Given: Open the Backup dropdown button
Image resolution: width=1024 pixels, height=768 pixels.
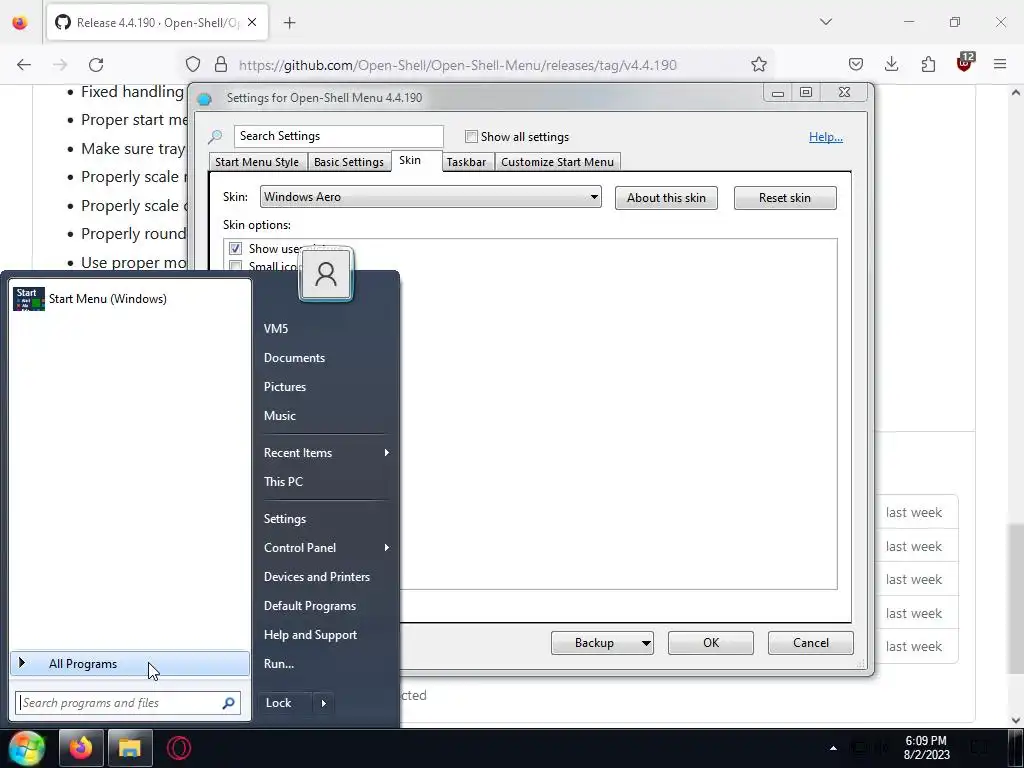Looking at the screenshot, I should [602, 643].
